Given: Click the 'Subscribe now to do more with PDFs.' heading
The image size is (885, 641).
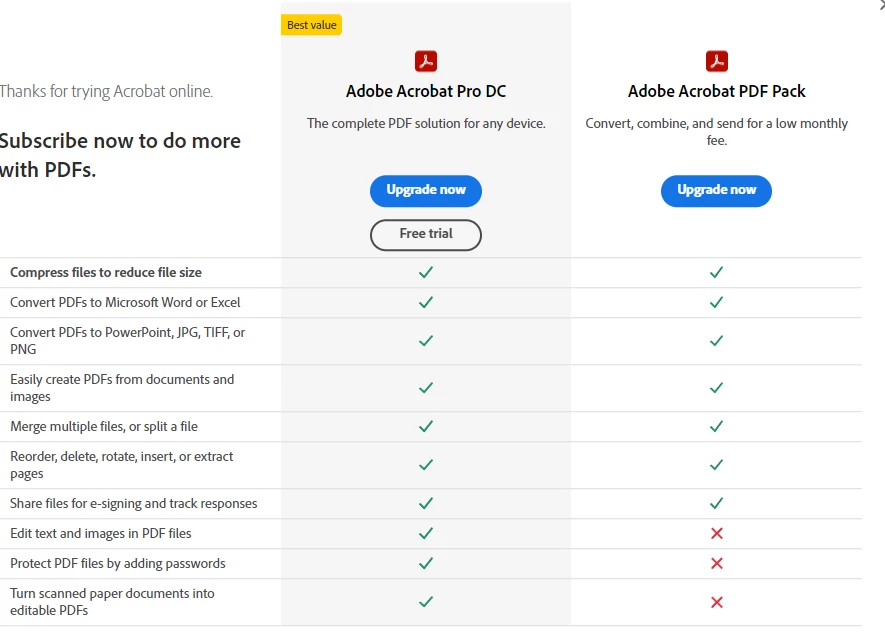Looking at the screenshot, I should [x=120, y=155].
